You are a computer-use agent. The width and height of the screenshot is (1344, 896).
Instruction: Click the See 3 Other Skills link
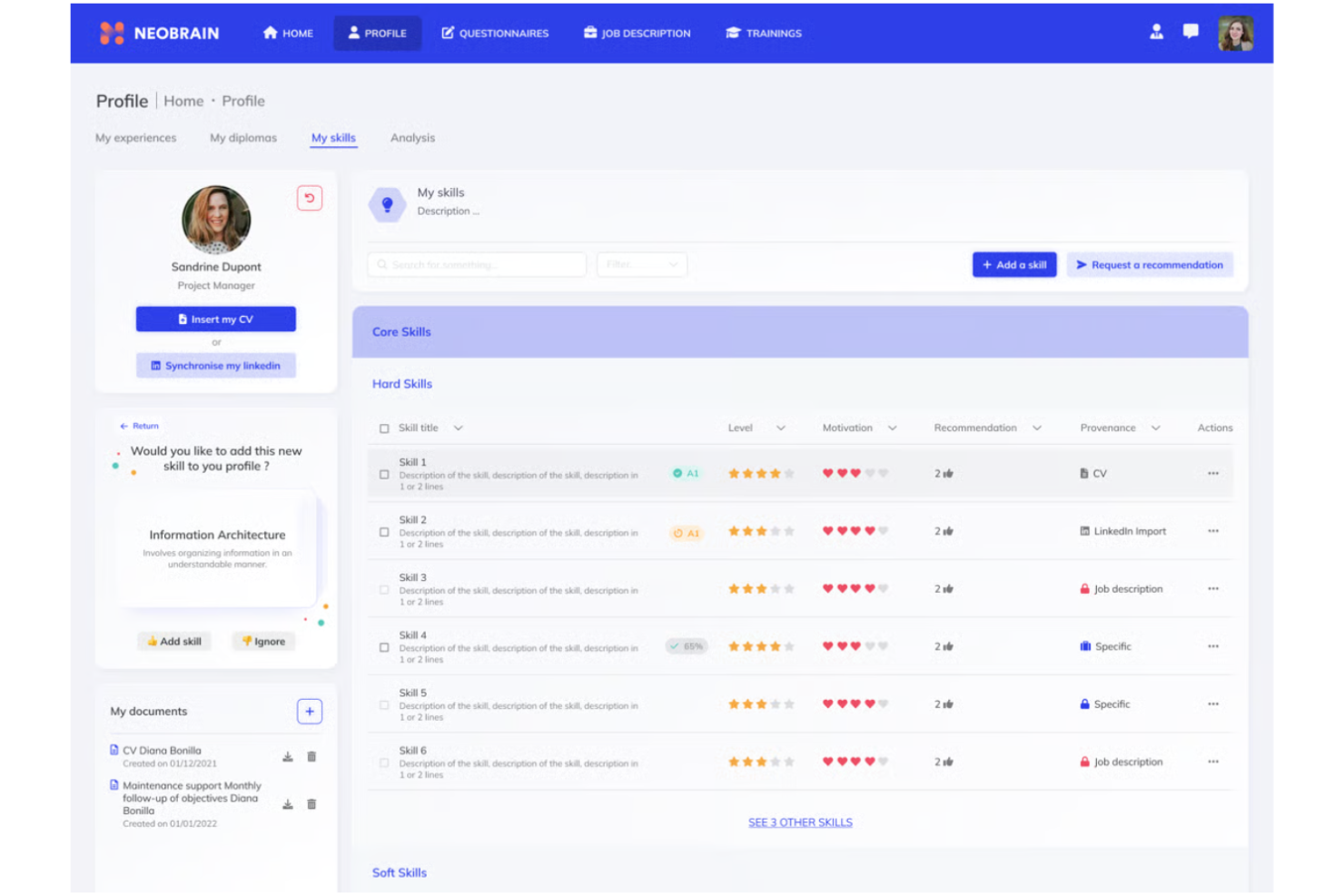(799, 822)
